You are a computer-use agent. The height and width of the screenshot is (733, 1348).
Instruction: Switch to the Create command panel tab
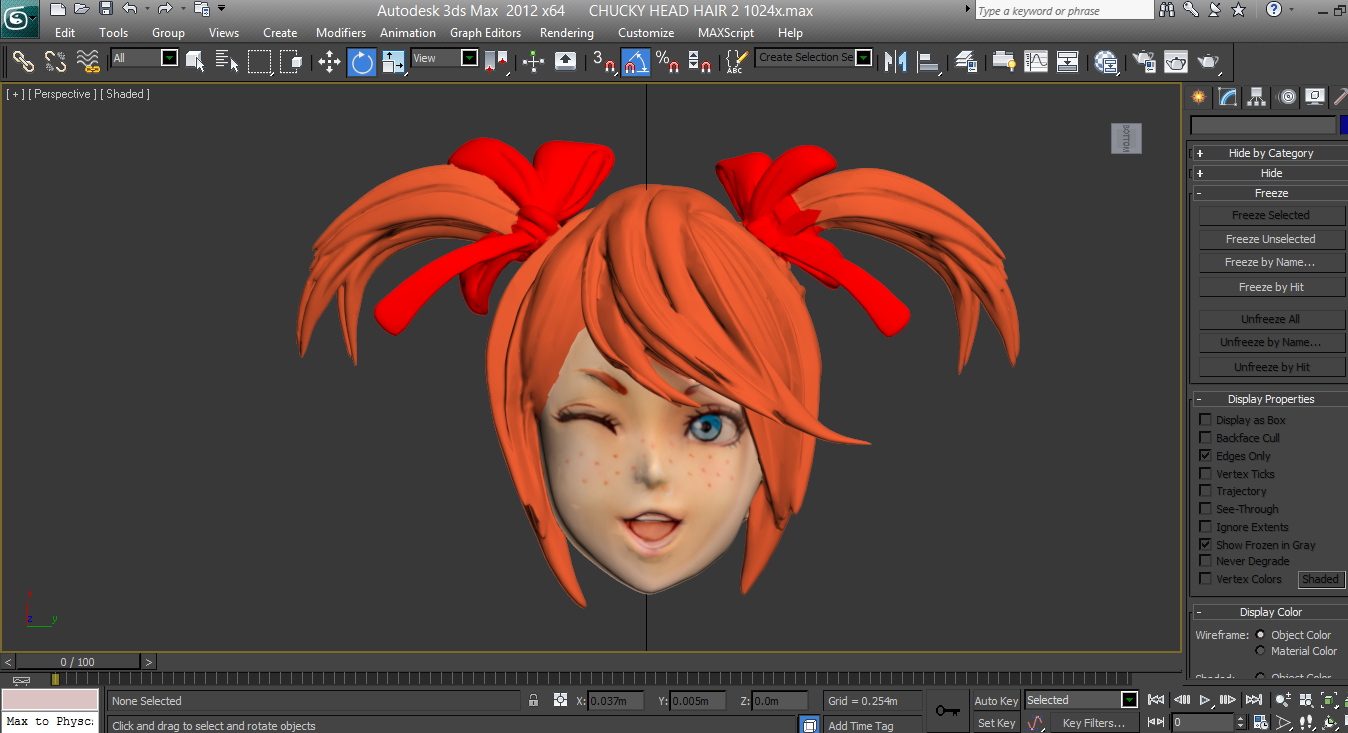coord(1198,97)
